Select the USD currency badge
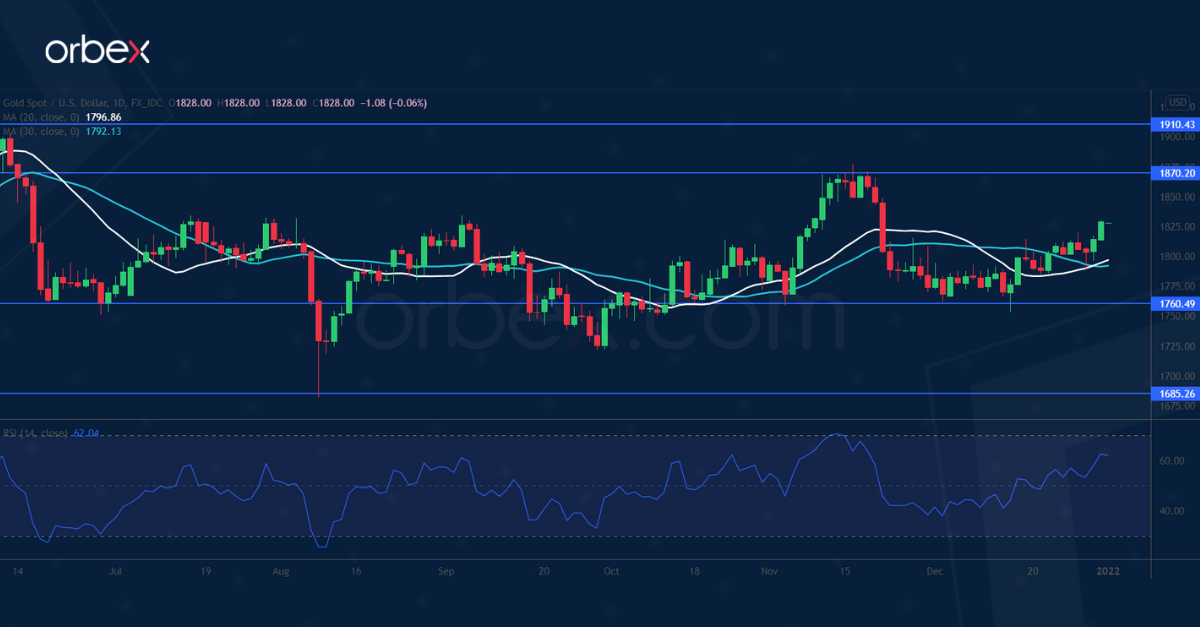Screen dimensions: 1200x627 [x=1177, y=102]
